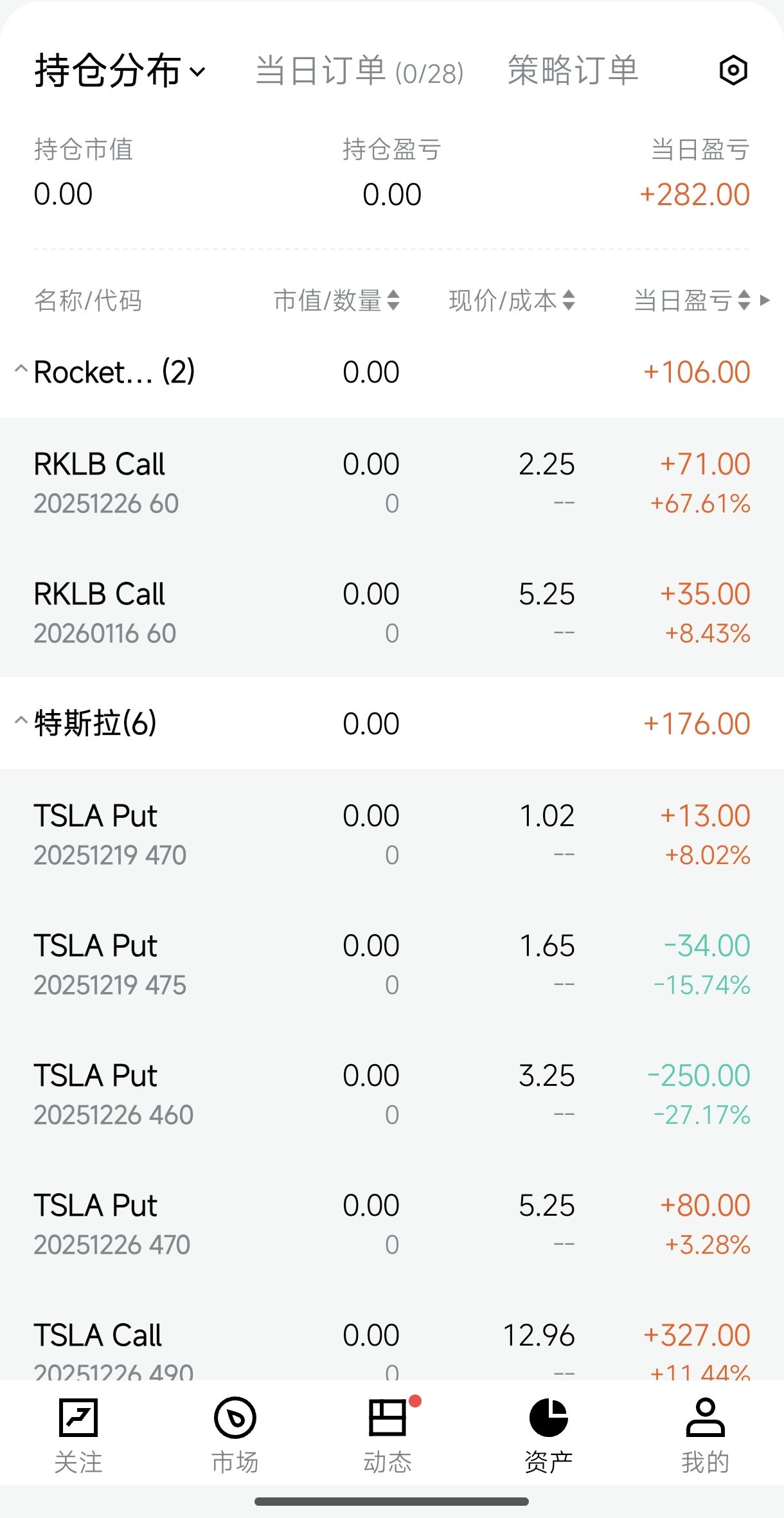Tap the home indicator bar
This screenshot has width=784, height=1518.
(391, 1501)
